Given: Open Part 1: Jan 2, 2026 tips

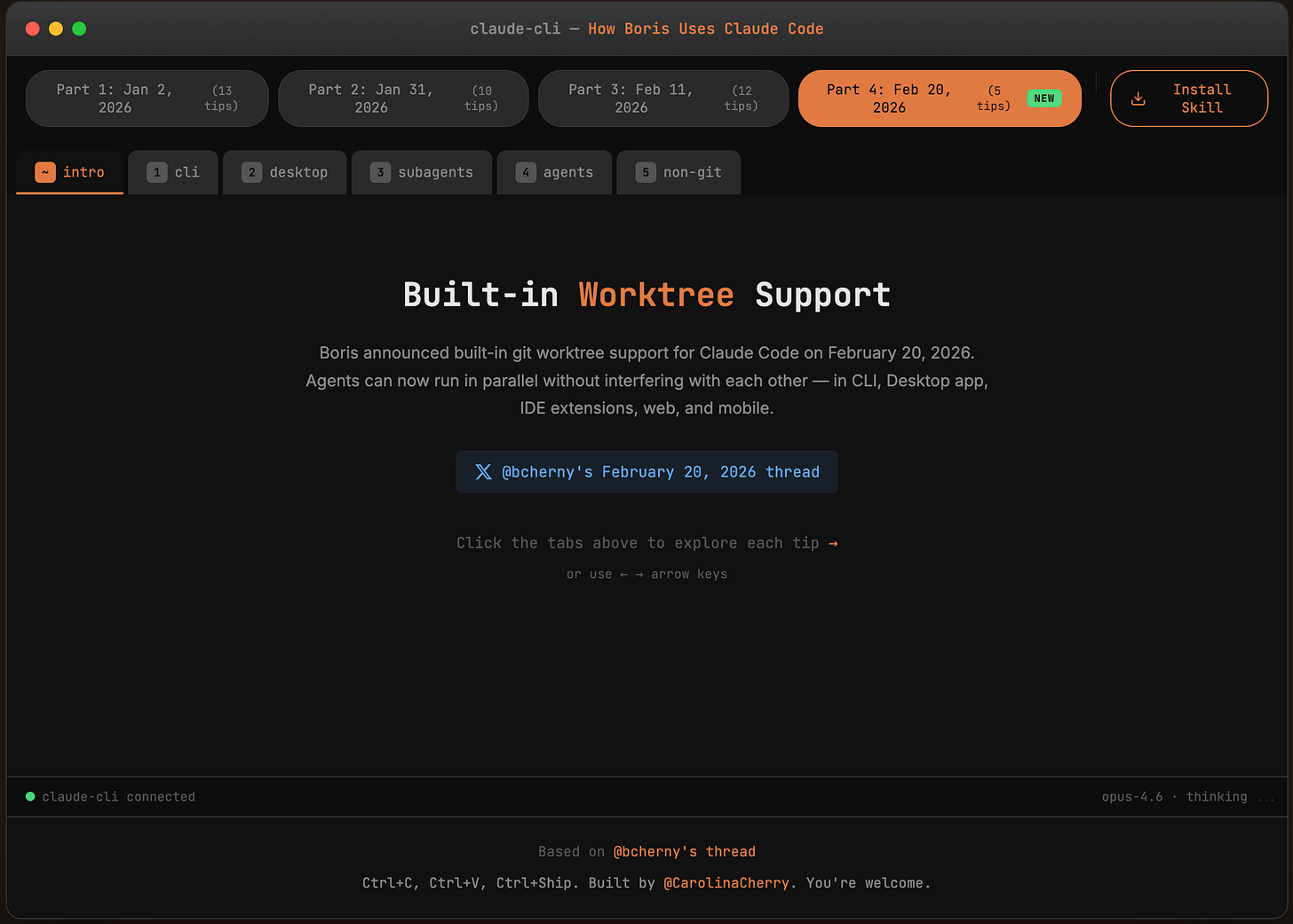Looking at the screenshot, I should pyautogui.click(x=147, y=99).
